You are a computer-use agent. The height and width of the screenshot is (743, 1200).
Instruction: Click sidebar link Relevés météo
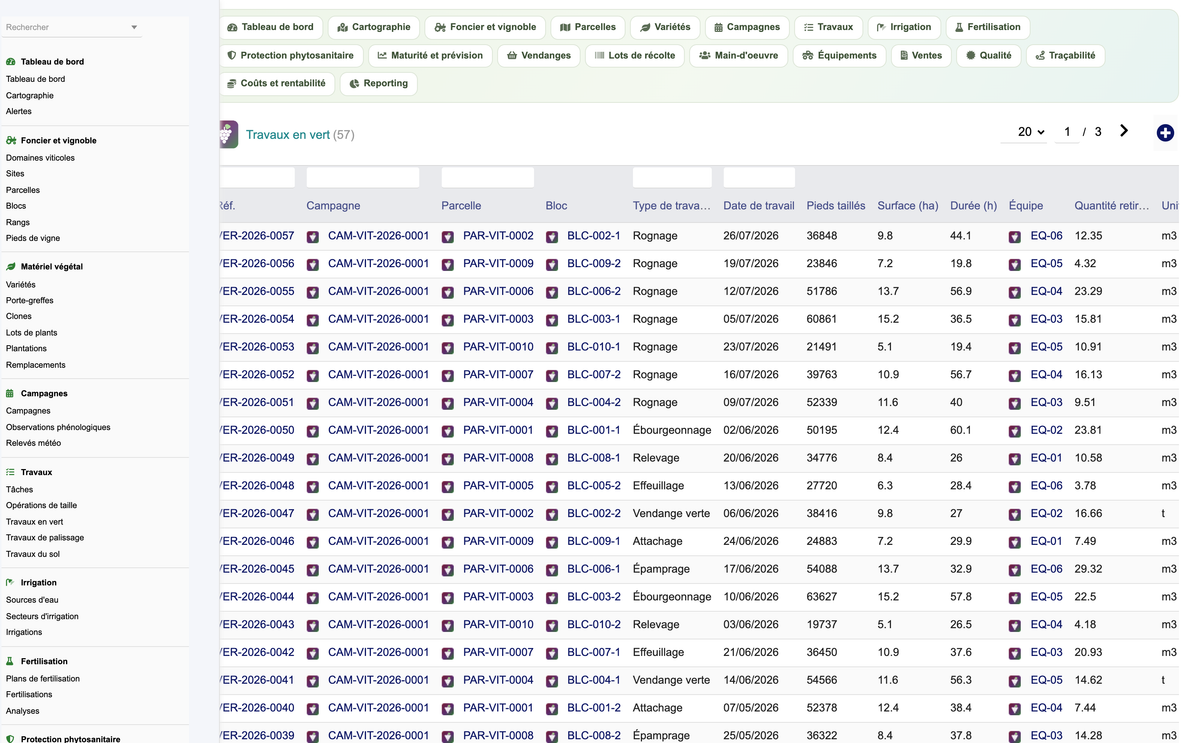coord(33,443)
